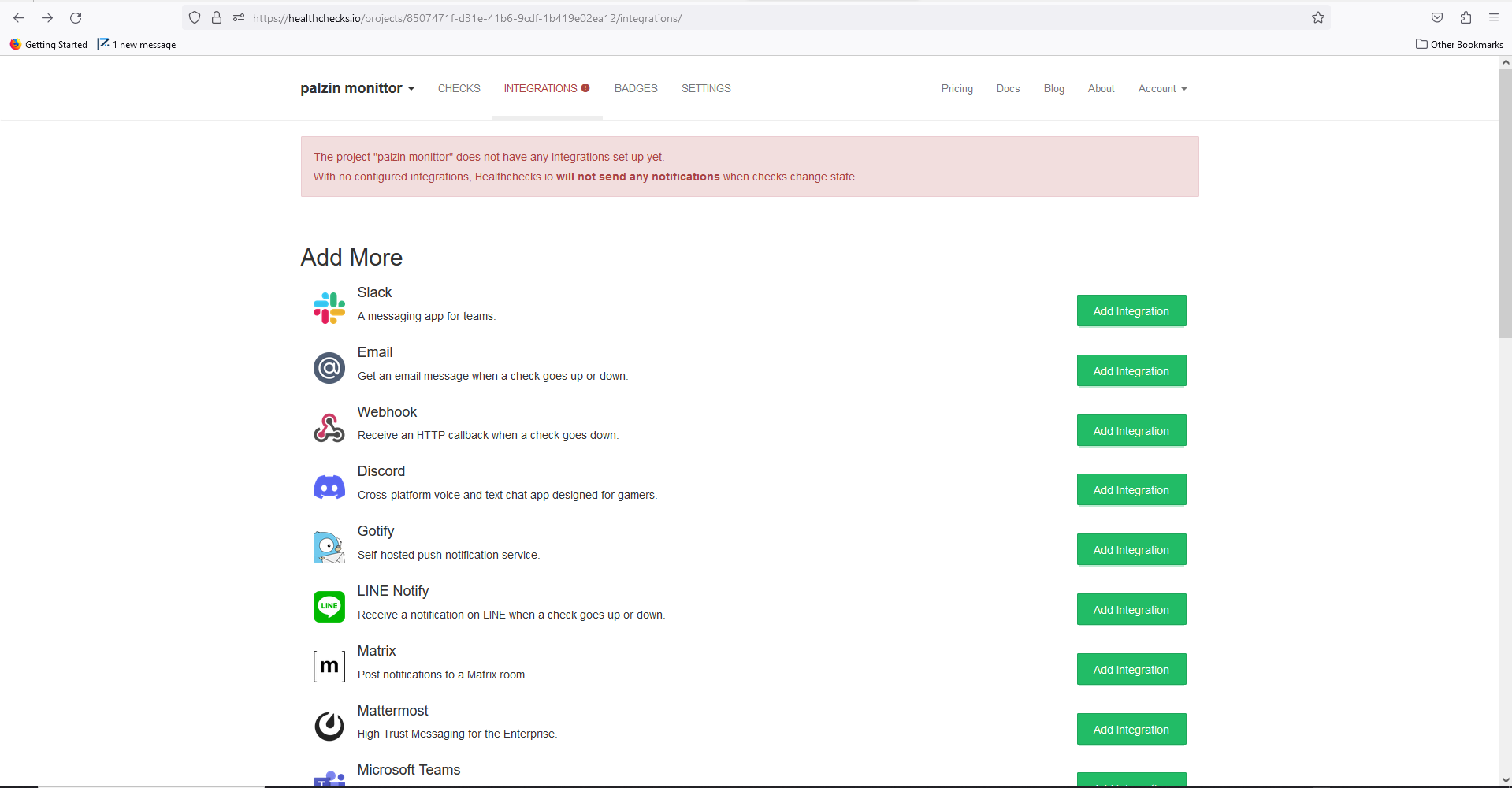Click the Gotify mascot icon

329,547
